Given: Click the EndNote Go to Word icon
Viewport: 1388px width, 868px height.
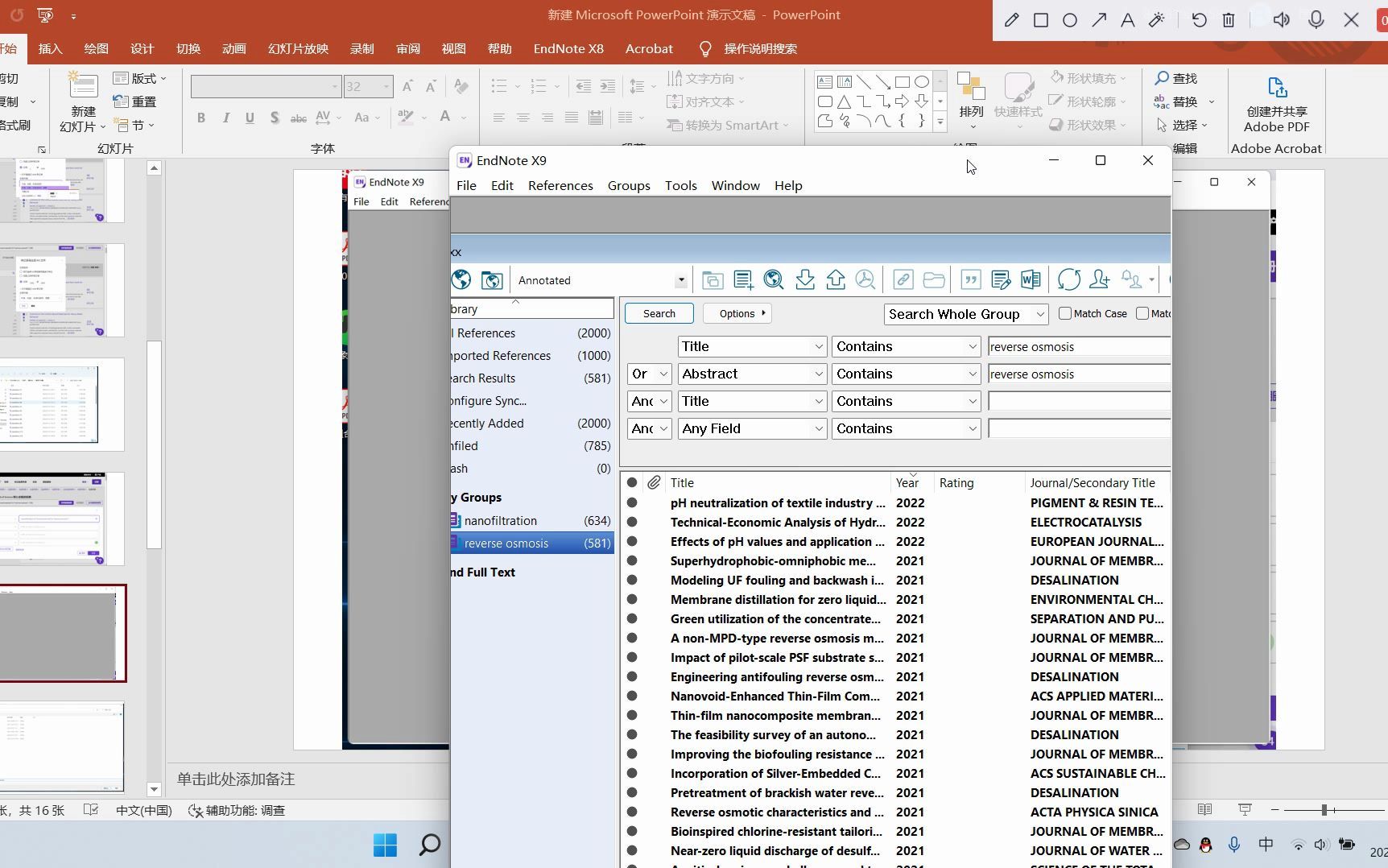Looking at the screenshot, I should (1031, 279).
